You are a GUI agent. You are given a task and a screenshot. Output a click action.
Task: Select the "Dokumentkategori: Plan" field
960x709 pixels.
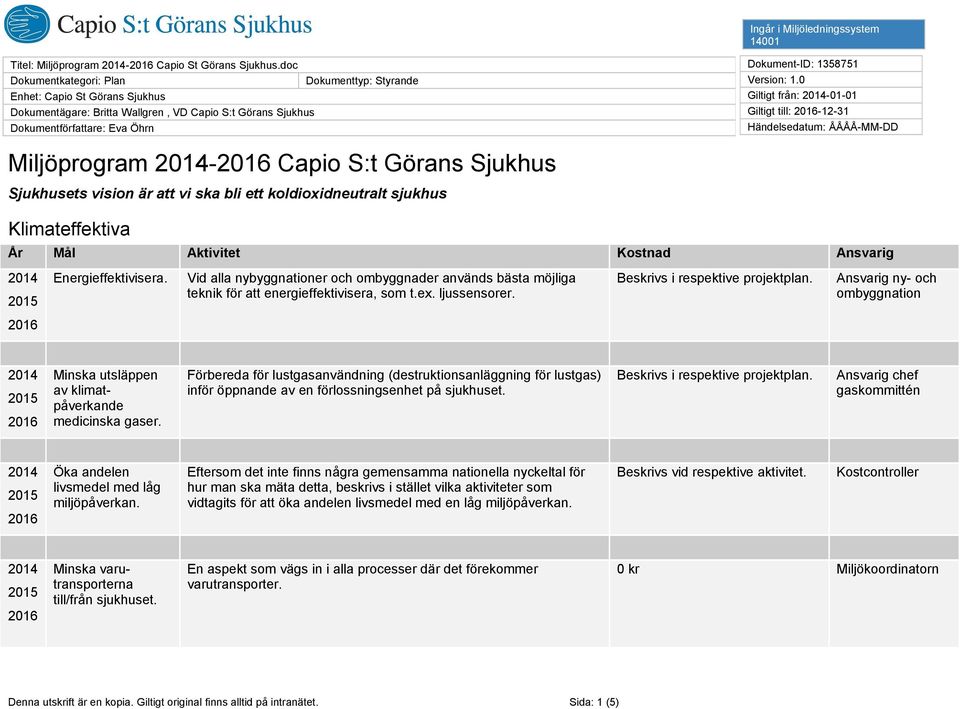[151, 81]
